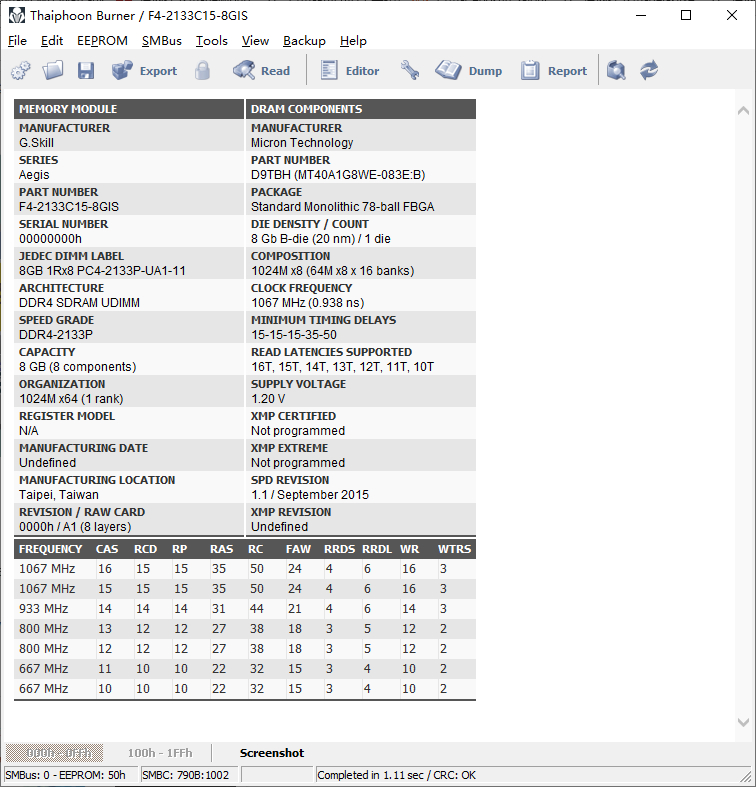The height and width of the screenshot is (787, 756).
Task: Switch to the 100h - 1FFh tab
Action: tap(160, 753)
